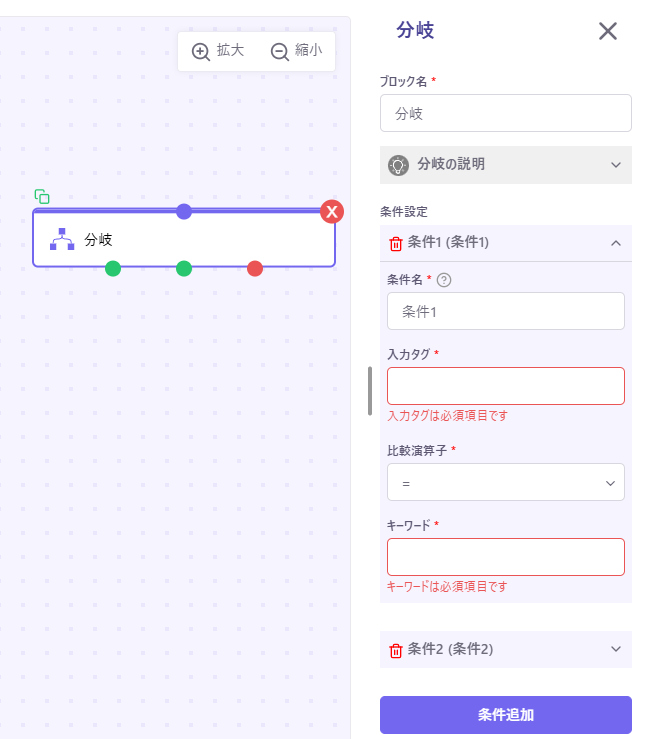Expand the 分岐の説明 section
667x739 pixels.
(x=616, y=165)
